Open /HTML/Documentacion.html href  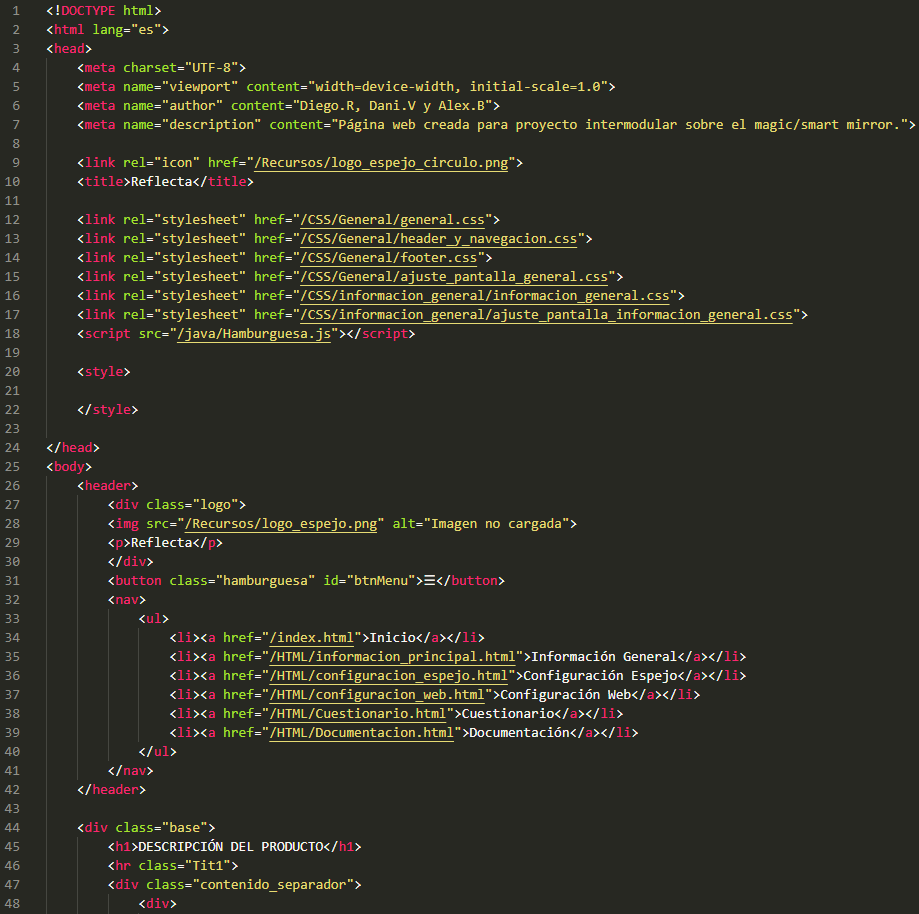pyautogui.click(x=362, y=733)
